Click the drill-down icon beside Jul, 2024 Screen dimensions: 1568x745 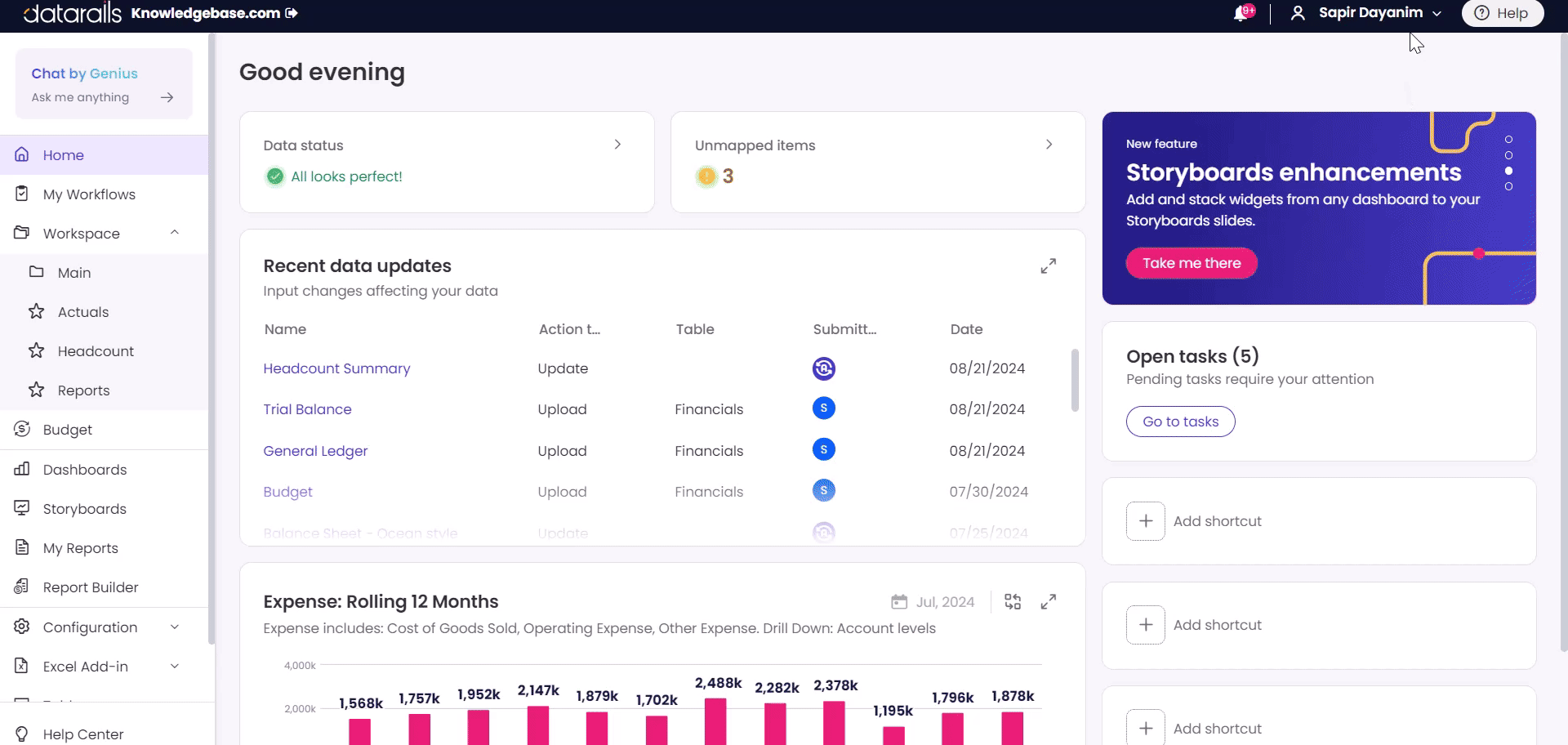(1013, 602)
